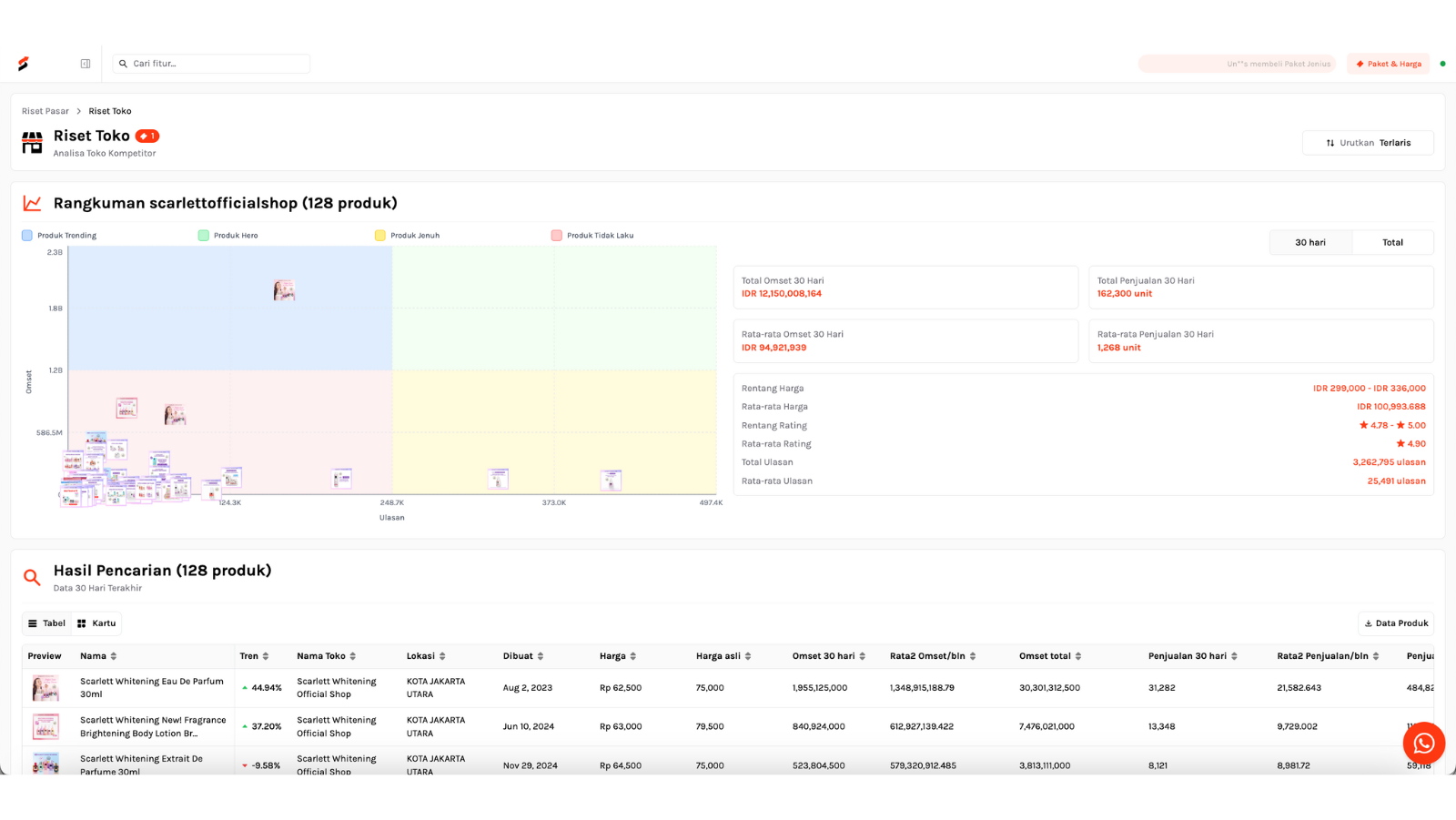Toggle Produk Tidak Laku legend swatch
This screenshot has height=820, width=1456.
point(557,236)
